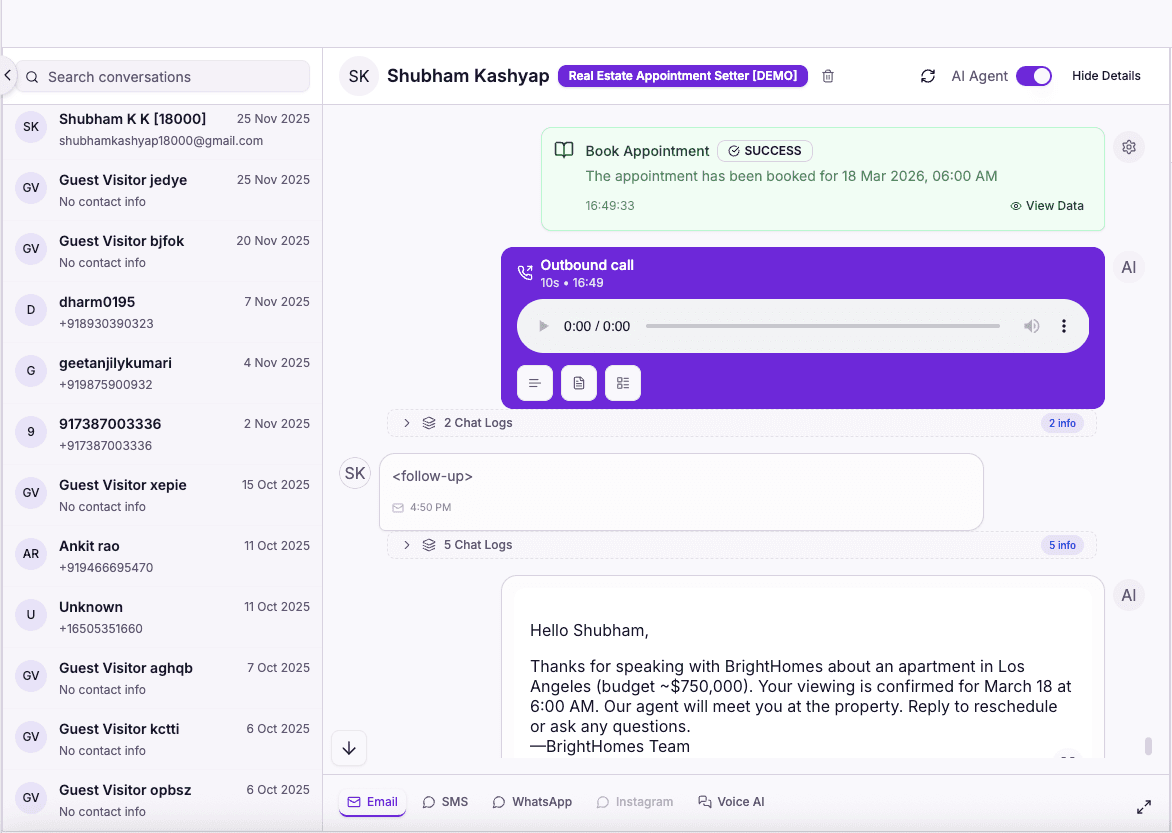
Task: Switch to the SMS channel tab
Action: click(444, 801)
